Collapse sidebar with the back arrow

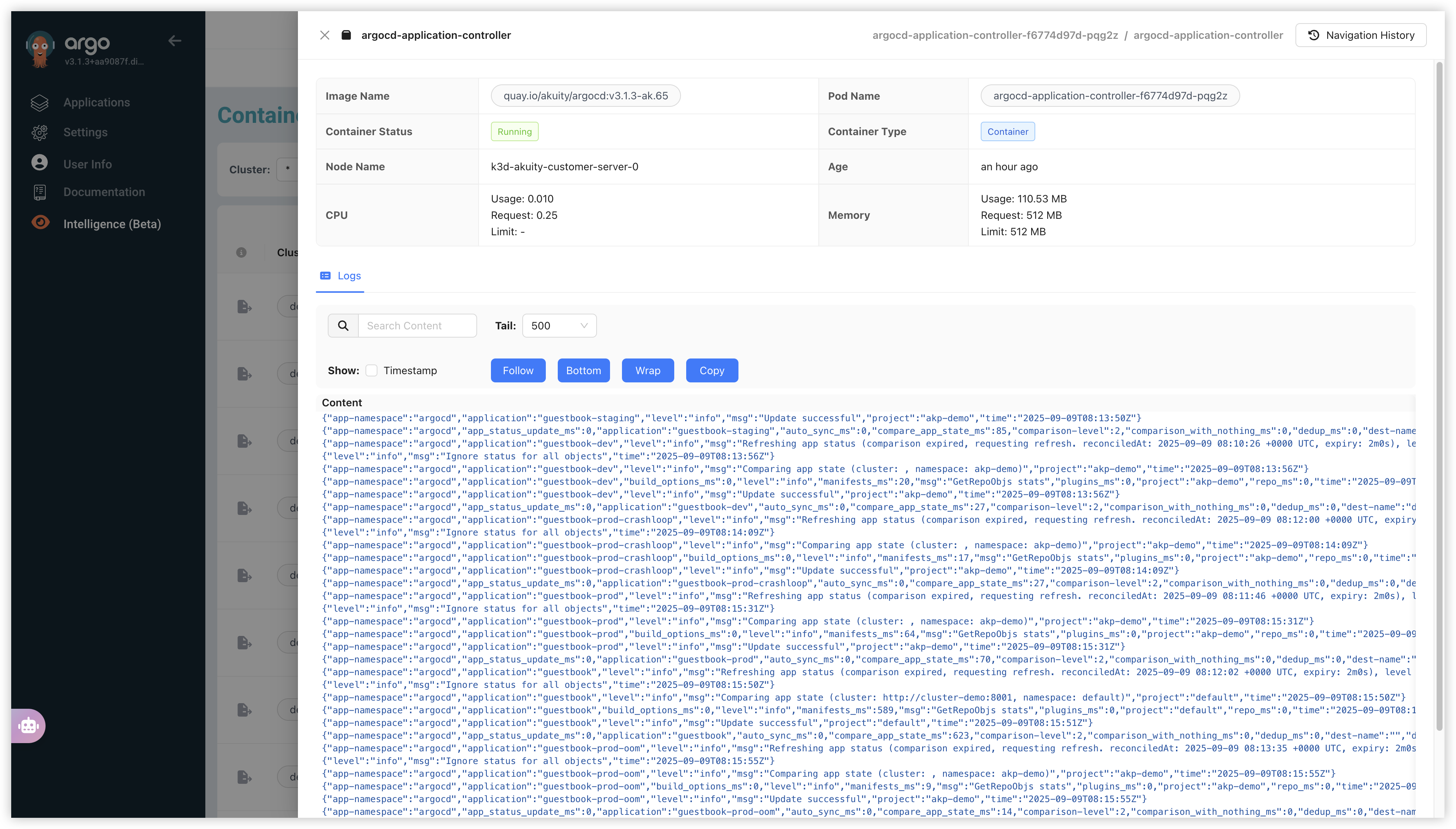175,41
